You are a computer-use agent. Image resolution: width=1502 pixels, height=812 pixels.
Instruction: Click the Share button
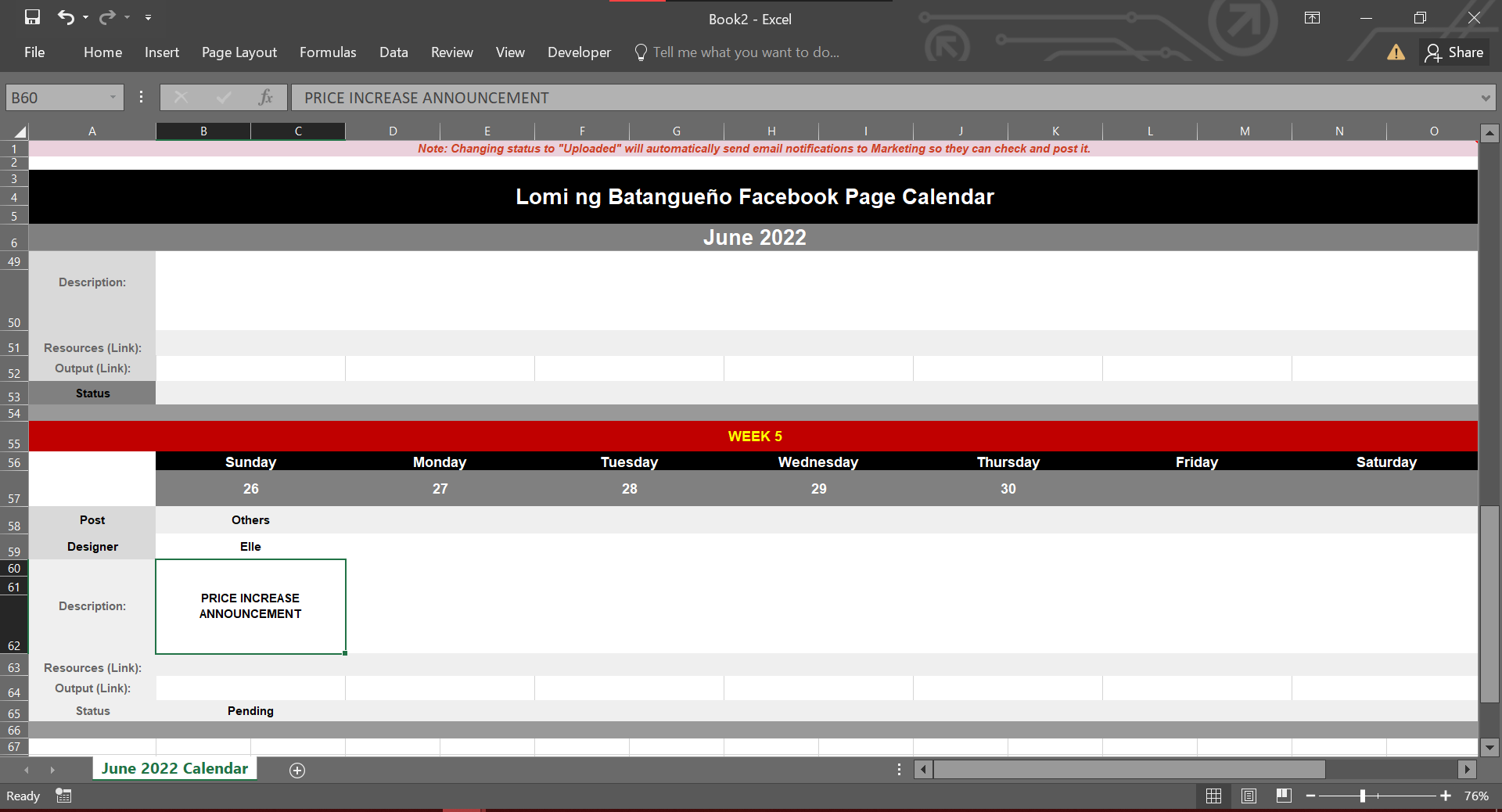(1454, 52)
